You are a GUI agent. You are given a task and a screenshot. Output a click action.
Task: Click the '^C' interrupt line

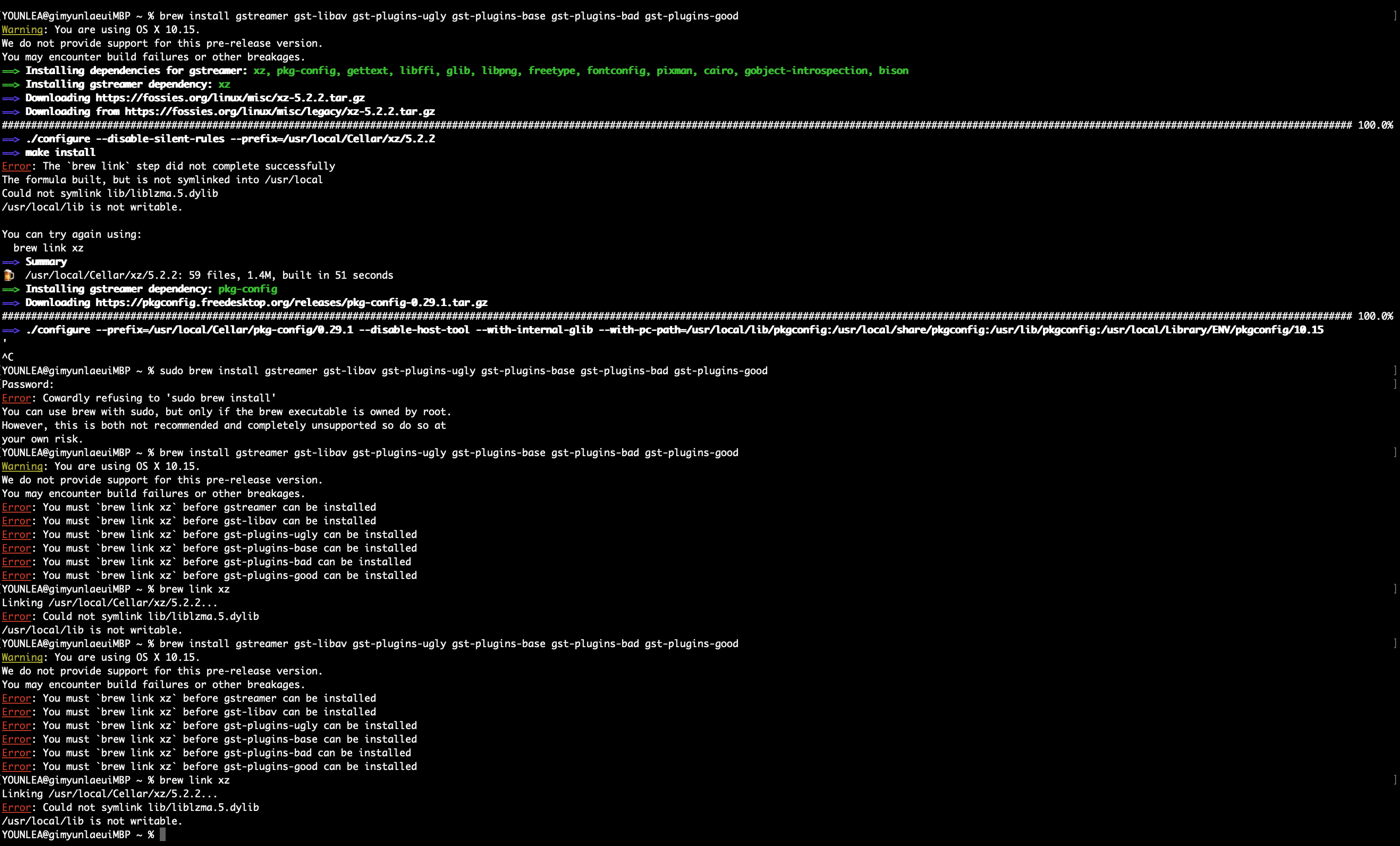[x=8, y=357]
